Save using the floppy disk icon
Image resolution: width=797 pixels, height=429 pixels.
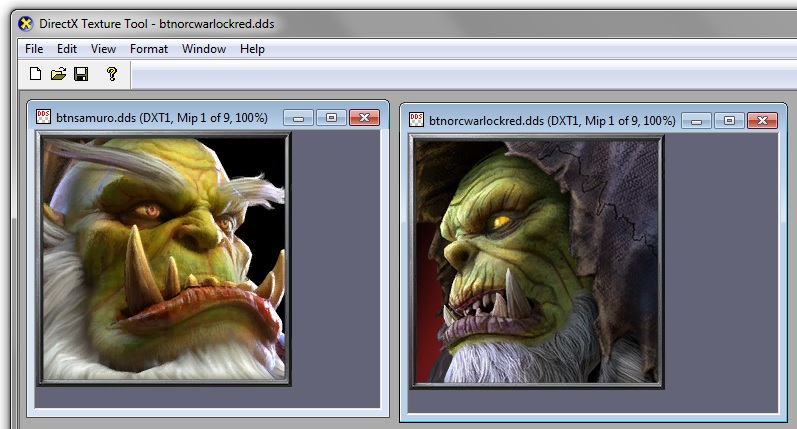81,74
